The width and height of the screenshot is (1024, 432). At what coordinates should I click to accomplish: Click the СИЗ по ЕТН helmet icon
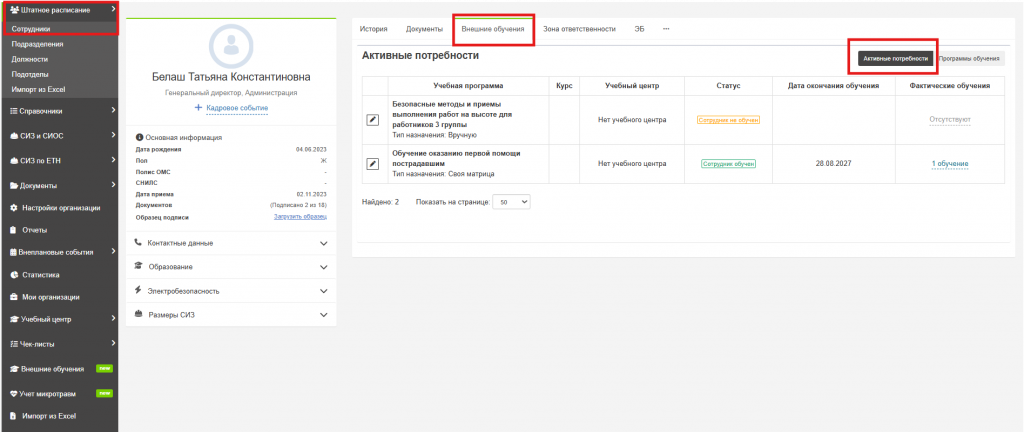(x=14, y=161)
